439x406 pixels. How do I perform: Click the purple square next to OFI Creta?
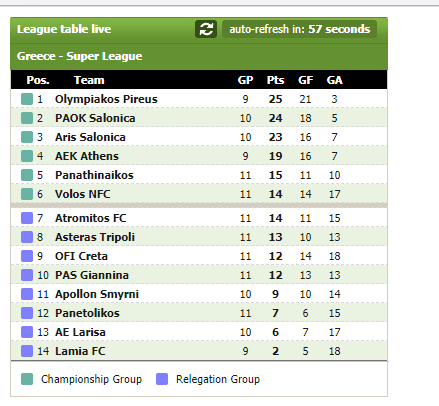pos(27,256)
